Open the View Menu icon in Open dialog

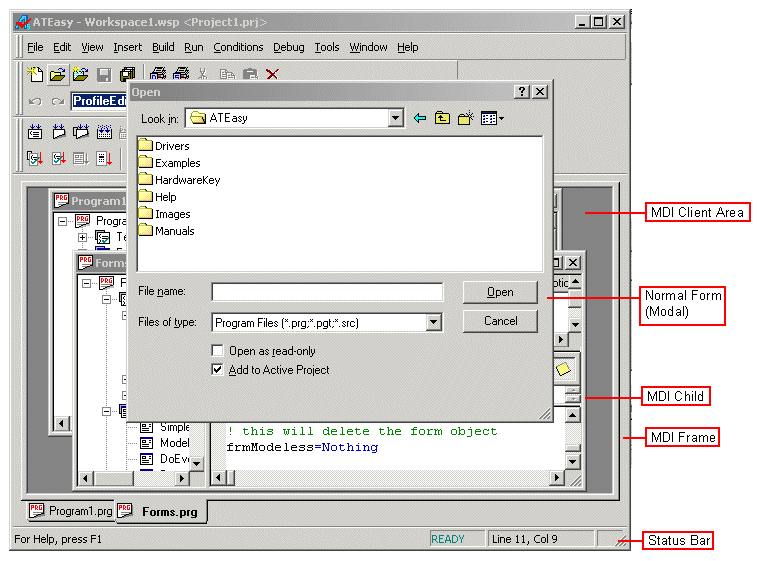point(492,118)
